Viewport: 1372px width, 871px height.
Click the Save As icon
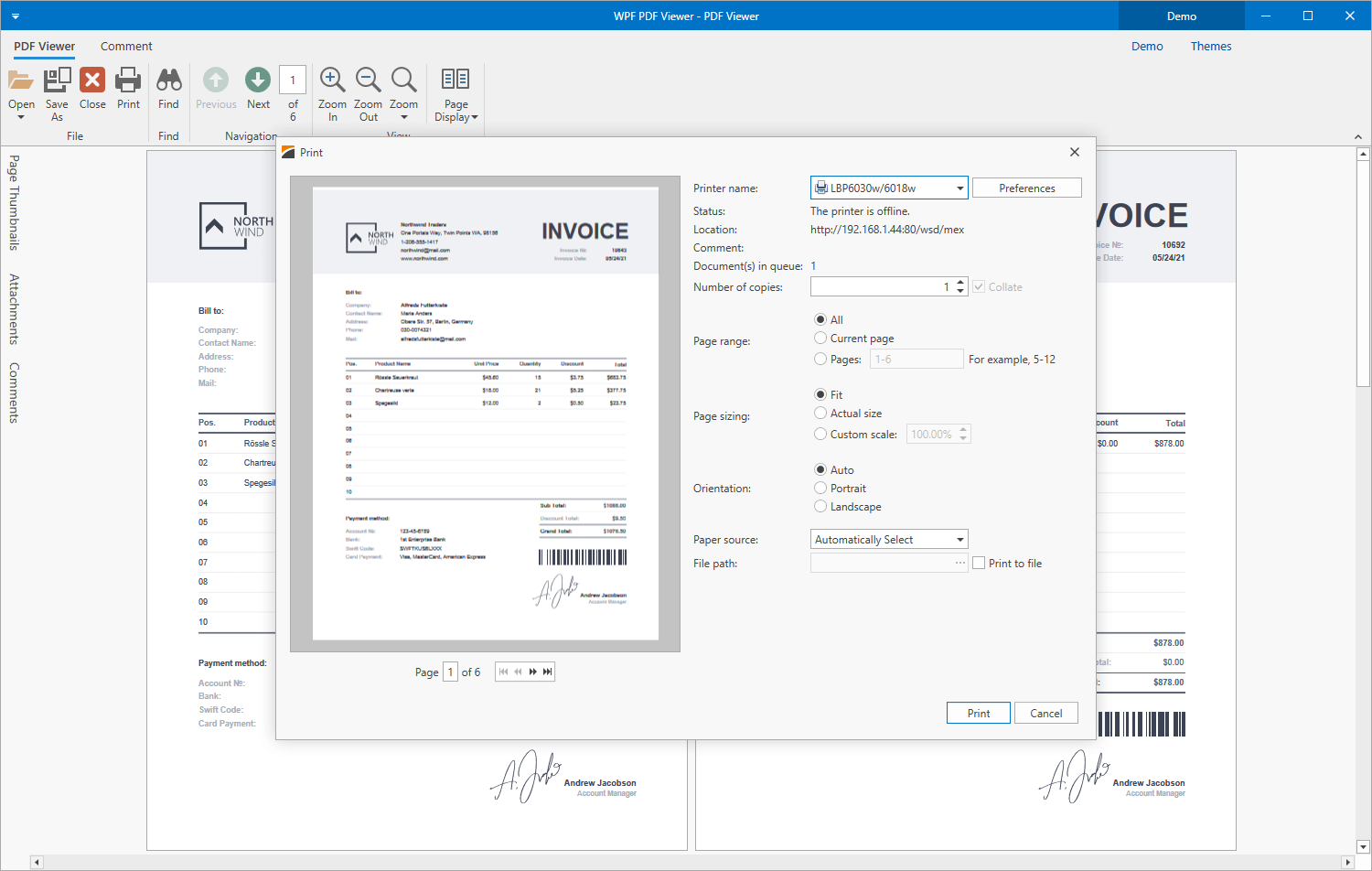(x=57, y=87)
